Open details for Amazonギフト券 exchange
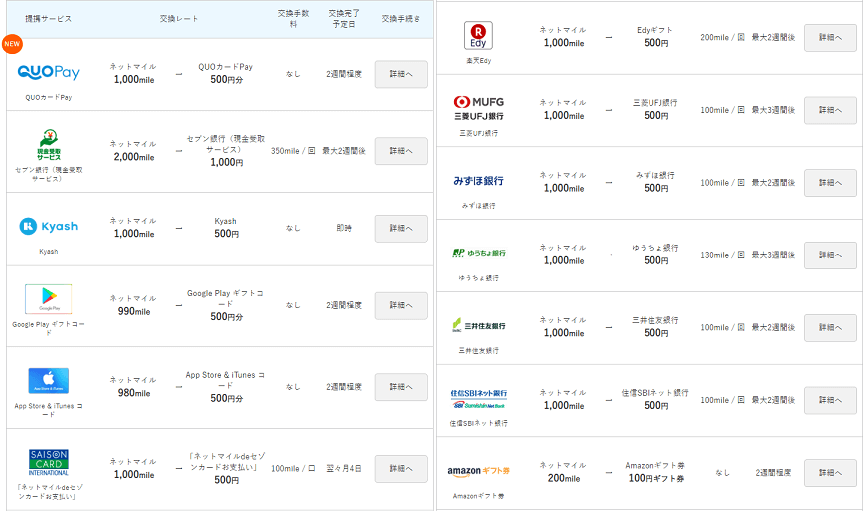The width and height of the screenshot is (866, 511). click(830, 473)
